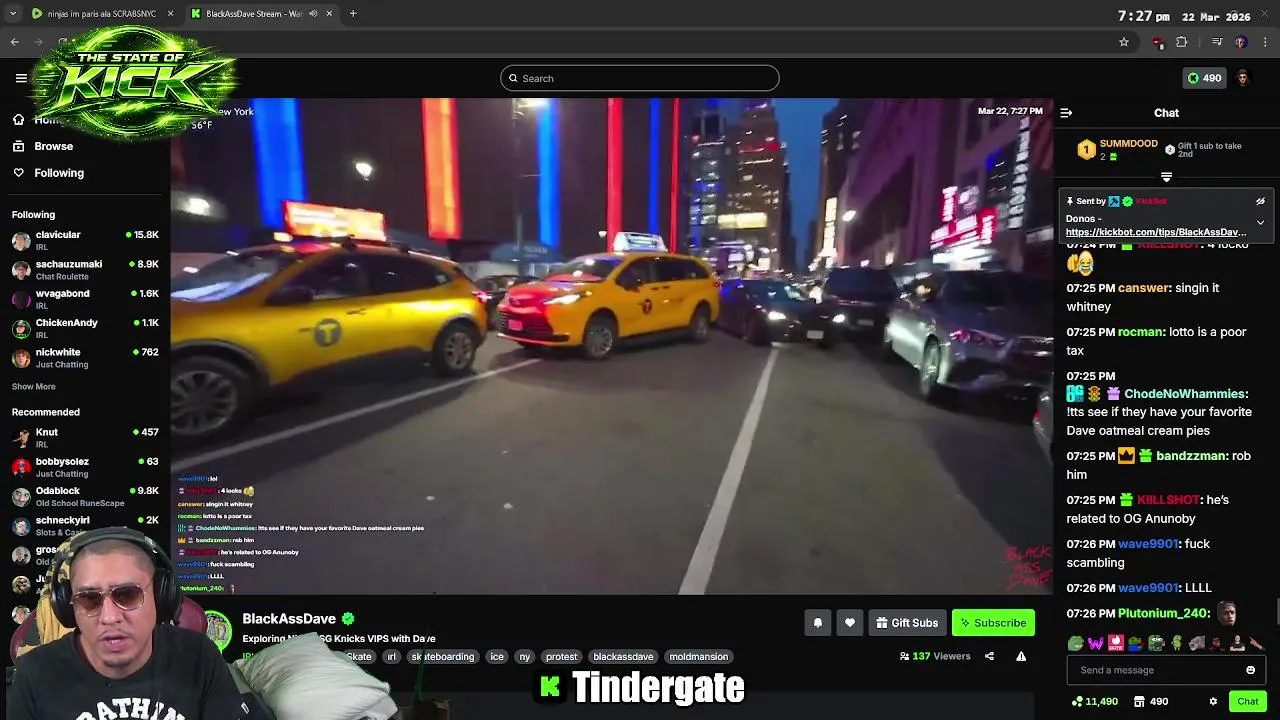Unpin the Kickbot pinned message
The height and width of the screenshot is (720, 1280).
tap(1260, 201)
